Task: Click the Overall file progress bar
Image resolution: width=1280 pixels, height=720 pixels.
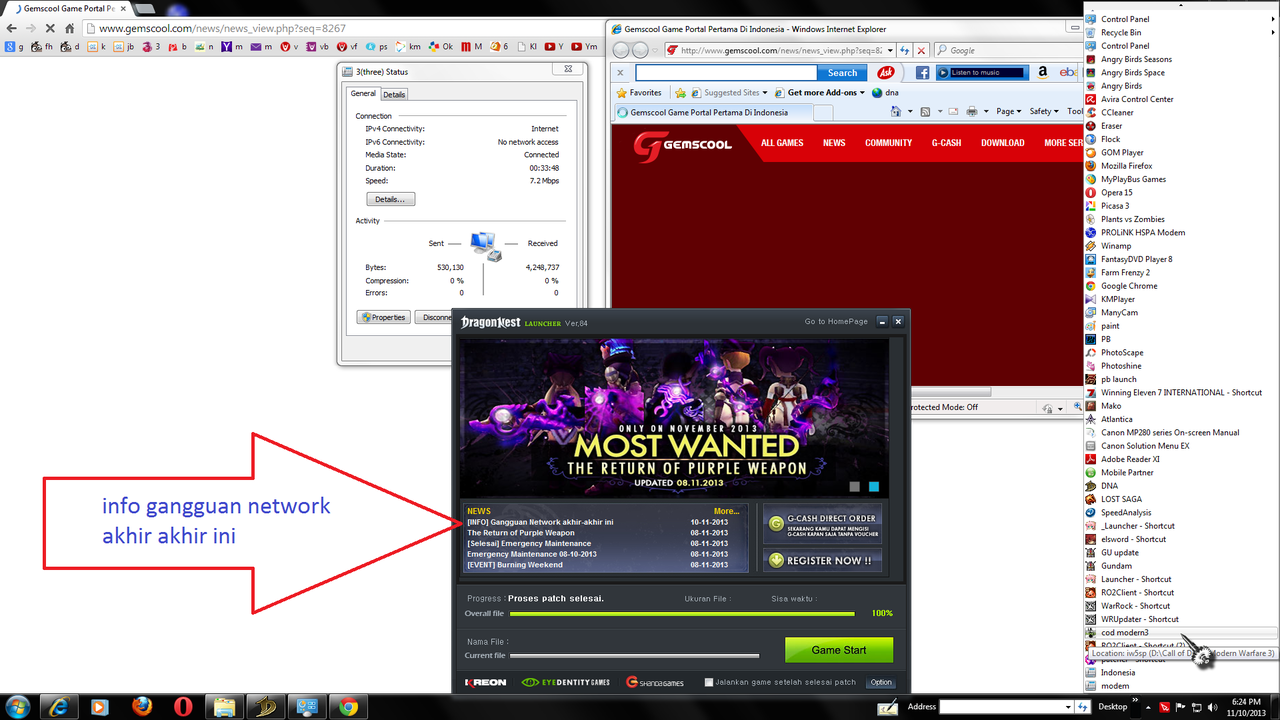Action: (x=680, y=613)
